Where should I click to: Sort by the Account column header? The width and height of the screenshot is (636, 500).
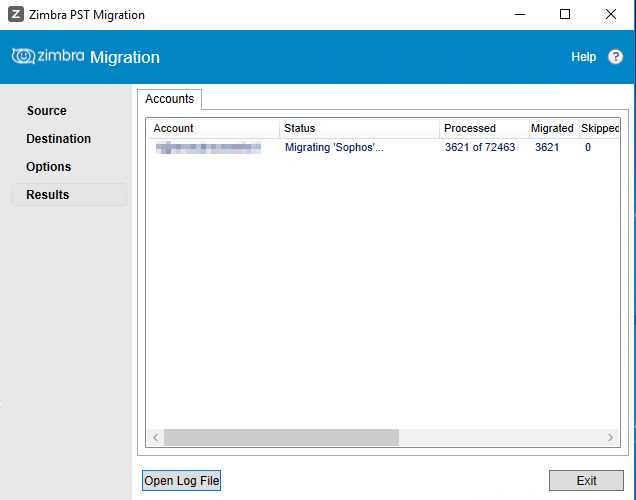(x=213, y=128)
